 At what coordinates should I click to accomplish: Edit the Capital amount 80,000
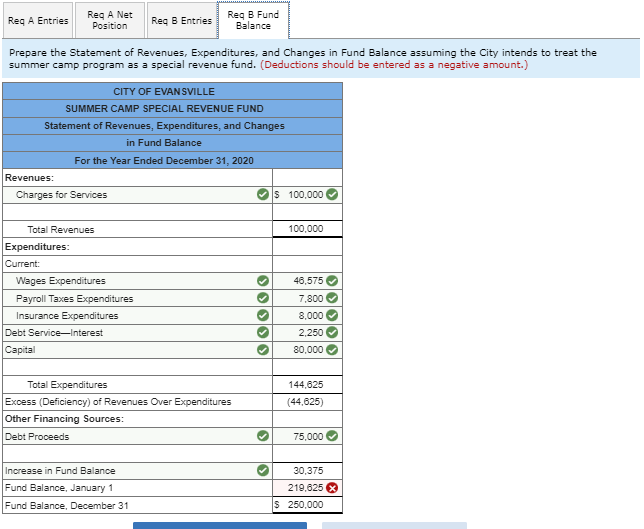coord(307,350)
